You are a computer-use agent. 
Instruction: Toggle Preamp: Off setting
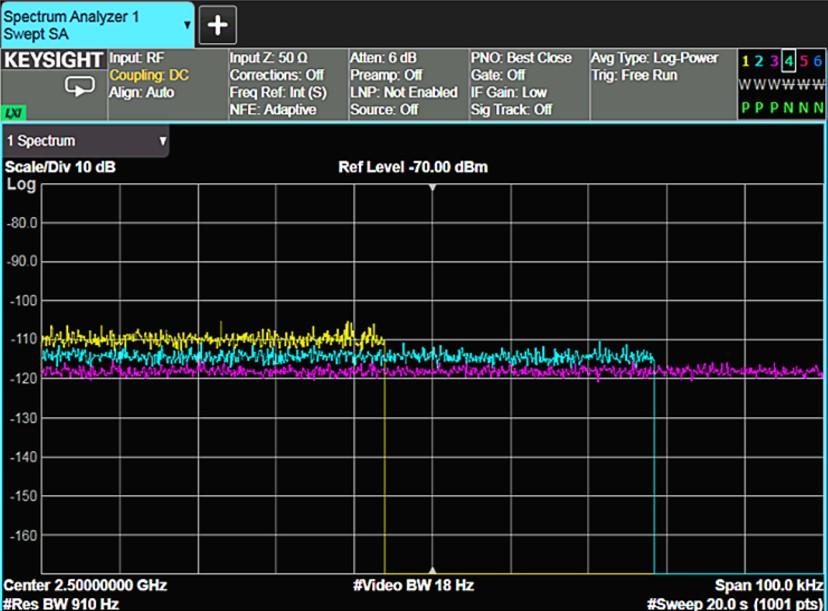(x=386, y=75)
